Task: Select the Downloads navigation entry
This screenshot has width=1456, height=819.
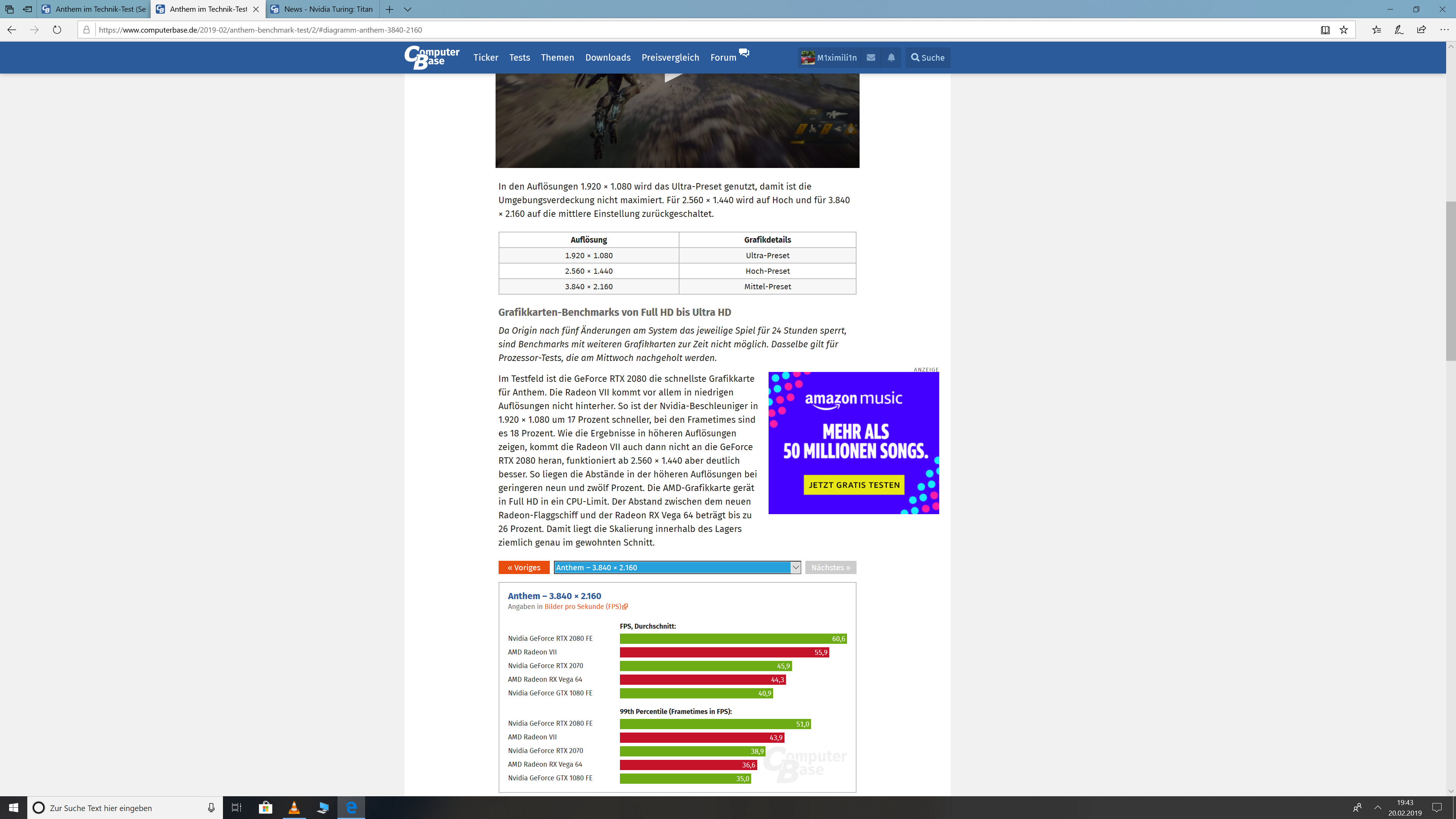Action: 607,57
